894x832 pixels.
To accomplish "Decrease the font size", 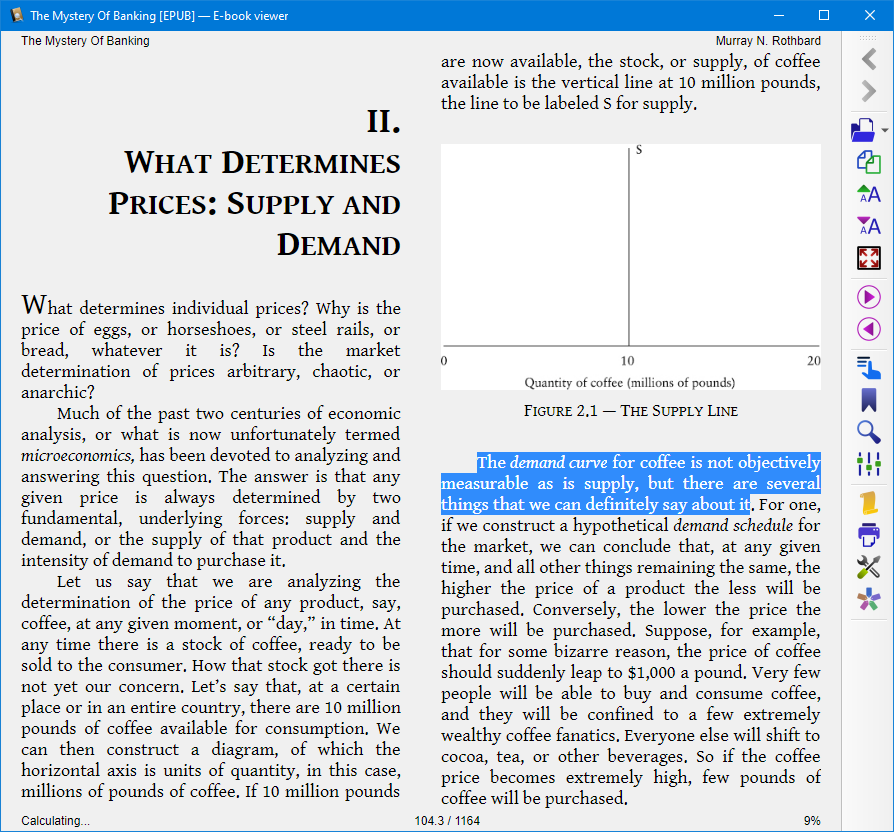I will [x=868, y=226].
